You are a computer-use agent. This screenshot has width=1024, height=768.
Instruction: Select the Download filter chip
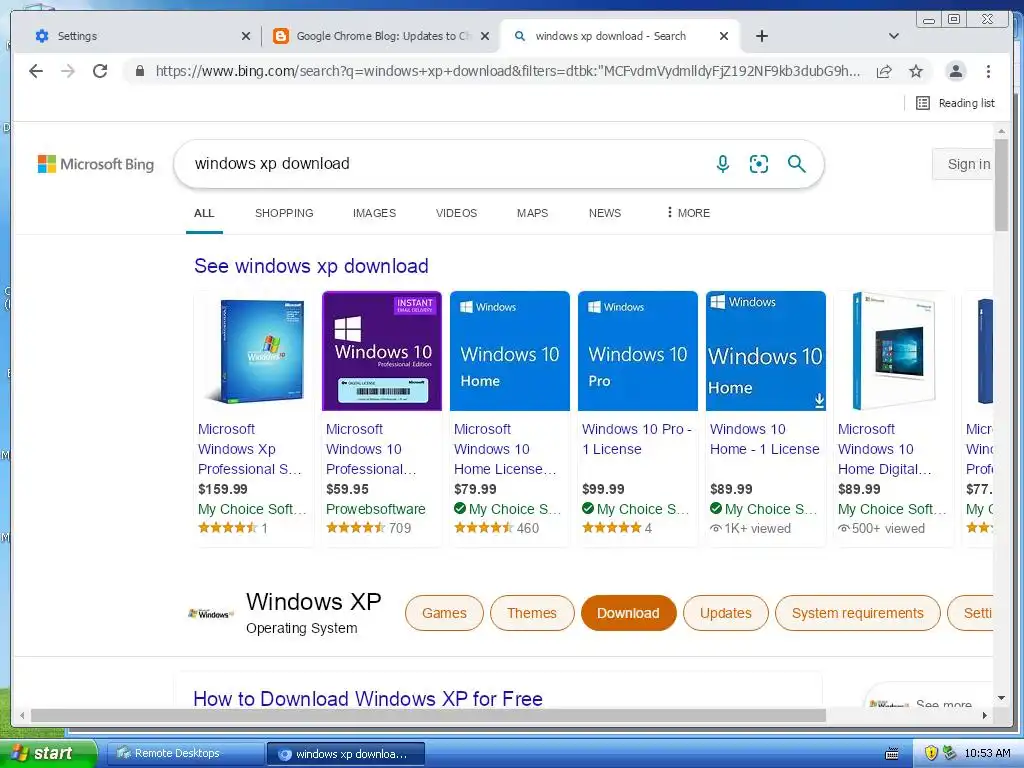point(628,613)
